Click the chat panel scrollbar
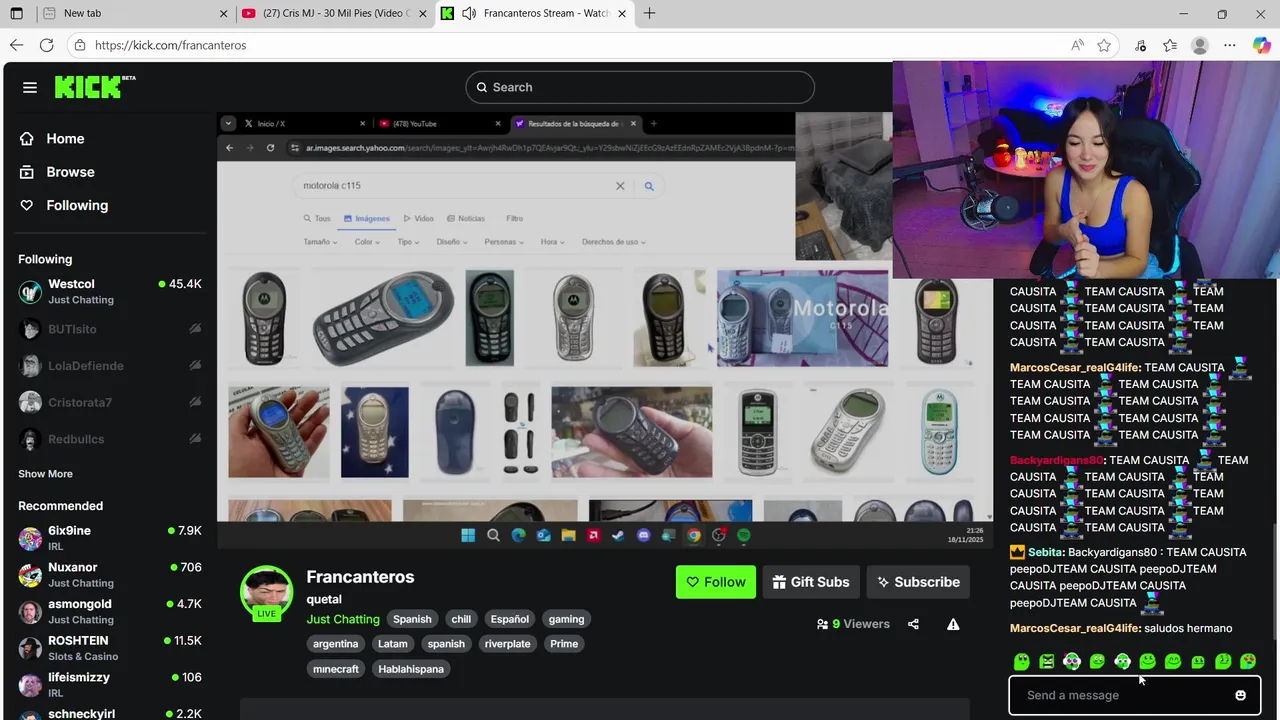Viewport: 1280px width, 720px height. (1274, 580)
